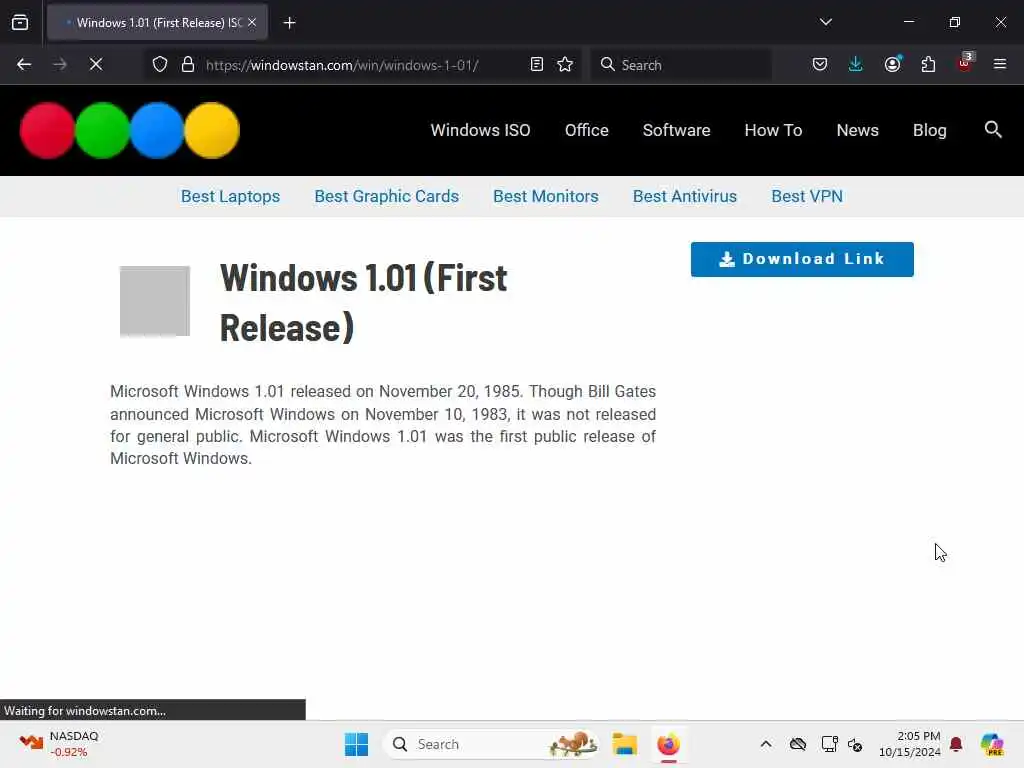Launch Copilot preview from taskbar
The image size is (1024, 768).
pyautogui.click(x=992, y=744)
